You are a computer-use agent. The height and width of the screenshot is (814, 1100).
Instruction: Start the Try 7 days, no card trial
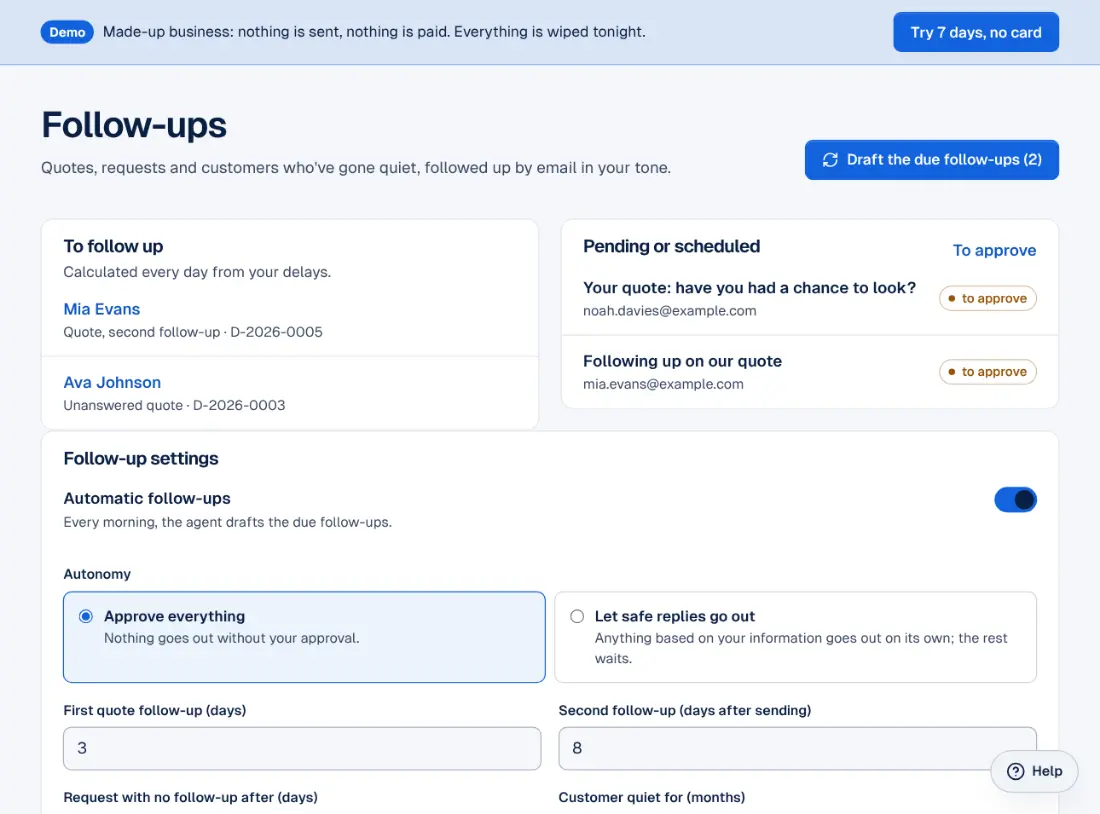point(976,32)
